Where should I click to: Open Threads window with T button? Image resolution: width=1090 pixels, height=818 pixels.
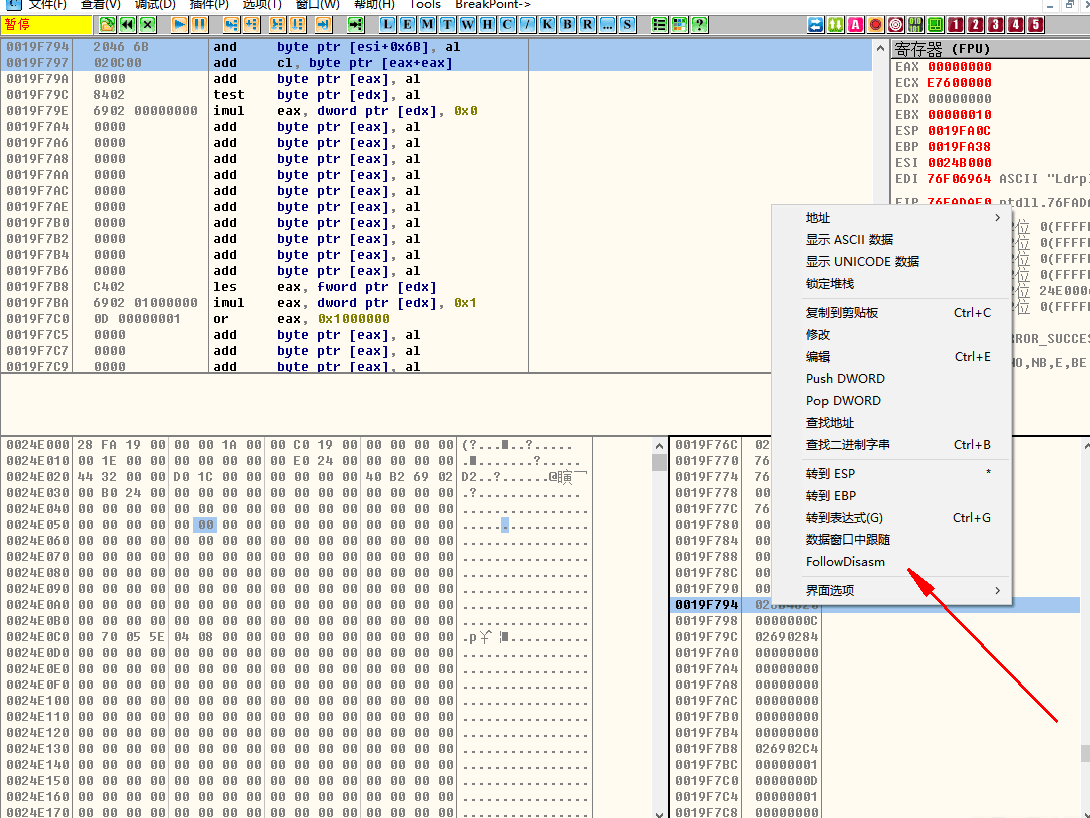pos(447,25)
